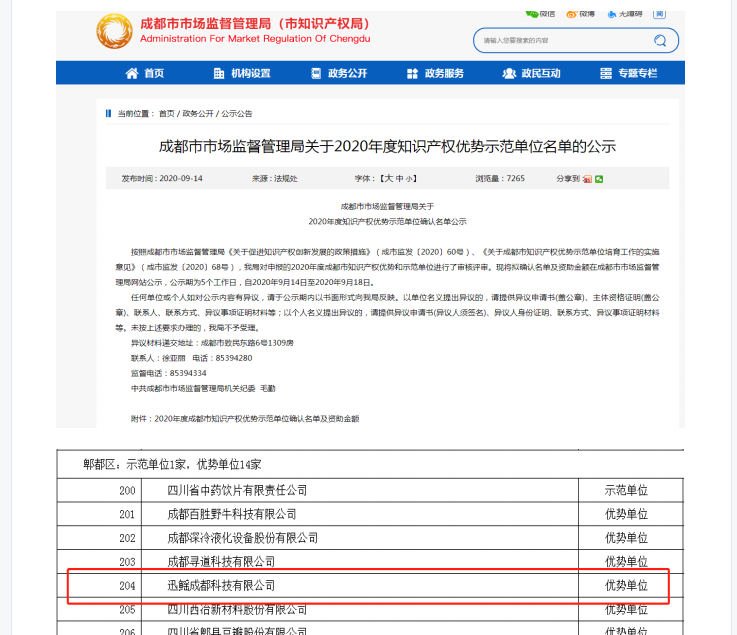Open the 专题专栏 menu item
The width and height of the screenshot is (737, 635).
pos(629,73)
